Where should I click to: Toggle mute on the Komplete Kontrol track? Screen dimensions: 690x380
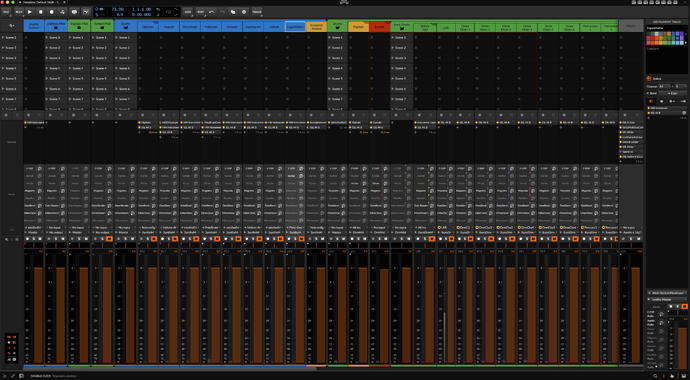(x=323, y=239)
